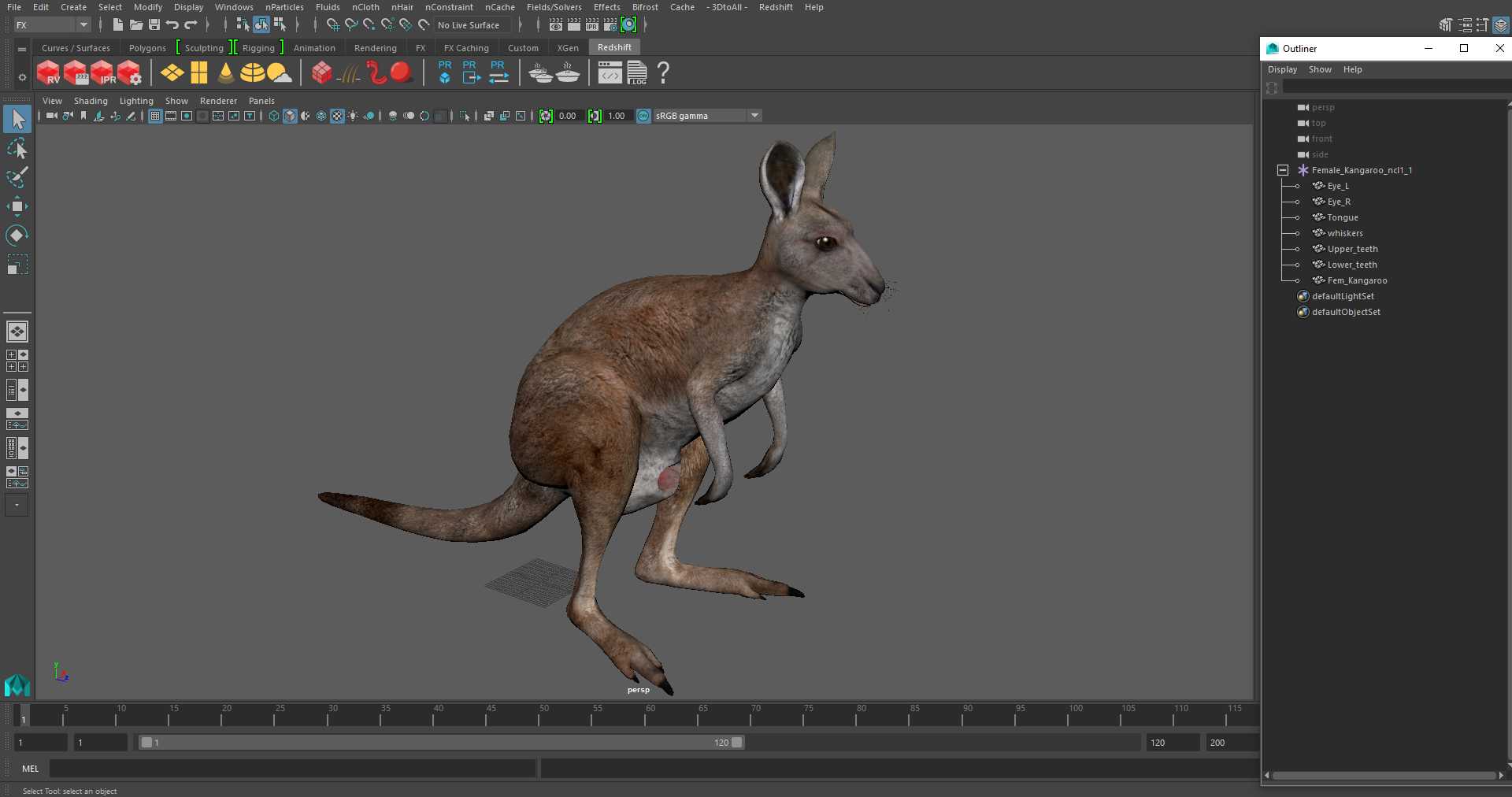Click the time range slider bar
Viewport: 1512px width, 797px height.
441,743
